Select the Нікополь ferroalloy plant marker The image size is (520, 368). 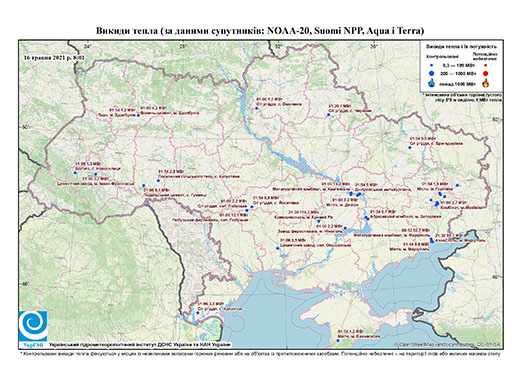[x=345, y=228]
